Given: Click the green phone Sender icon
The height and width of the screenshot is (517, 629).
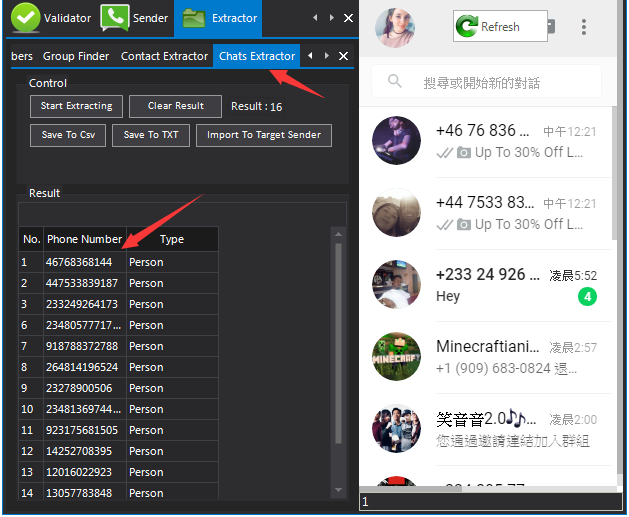Looking at the screenshot, I should tap(115, 18).
